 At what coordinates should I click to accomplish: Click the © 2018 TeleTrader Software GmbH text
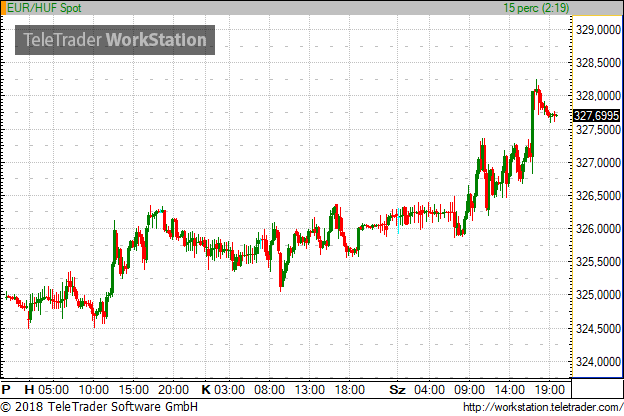click(x=99, y=407)
